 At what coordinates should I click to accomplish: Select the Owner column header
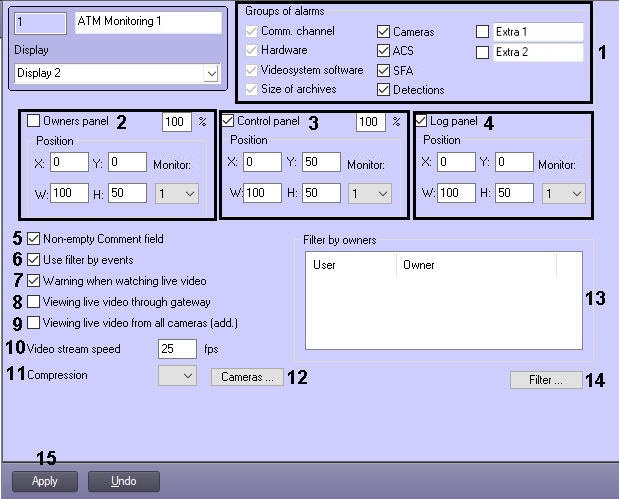[476, 265]
